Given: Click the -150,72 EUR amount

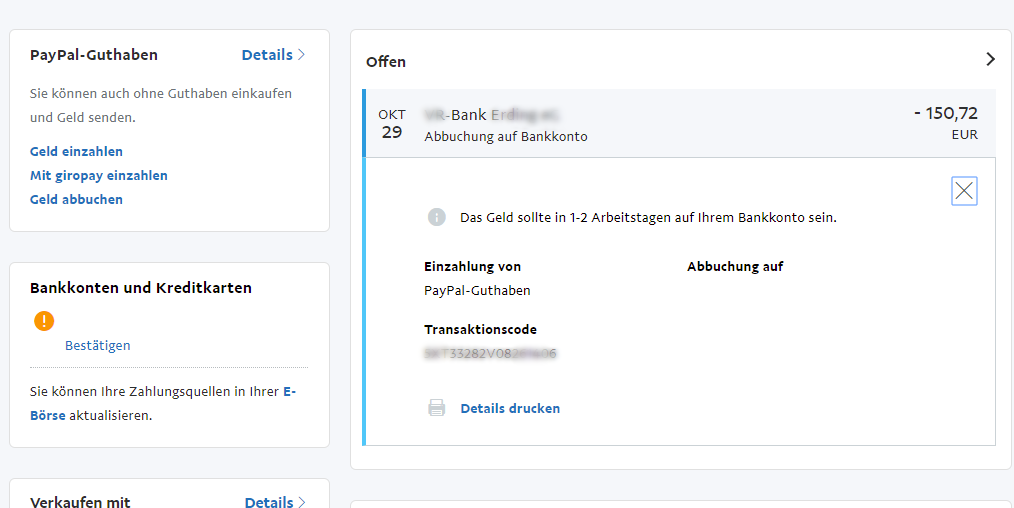Looking at the screenshot, I should tap(945, 123).
